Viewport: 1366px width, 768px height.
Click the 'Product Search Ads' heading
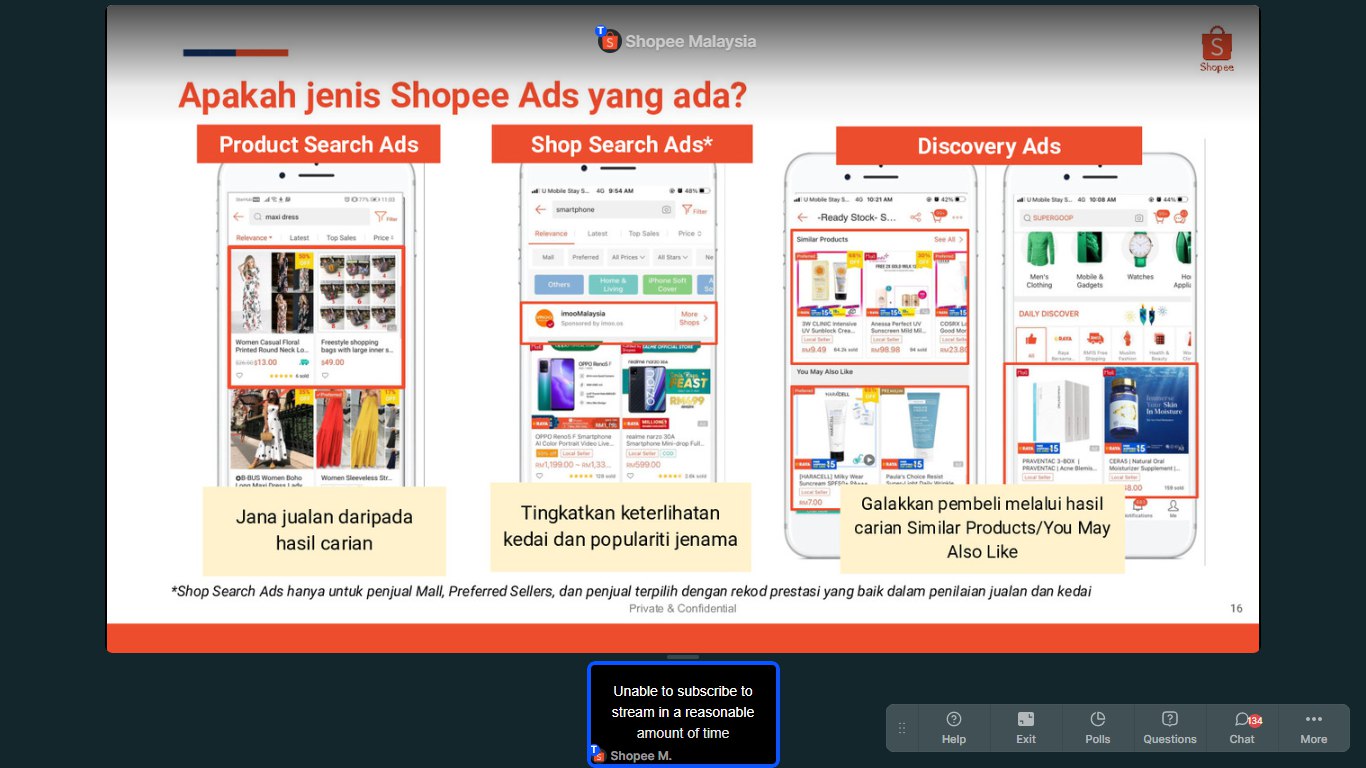pyautogui.click(x=319, y=144)
